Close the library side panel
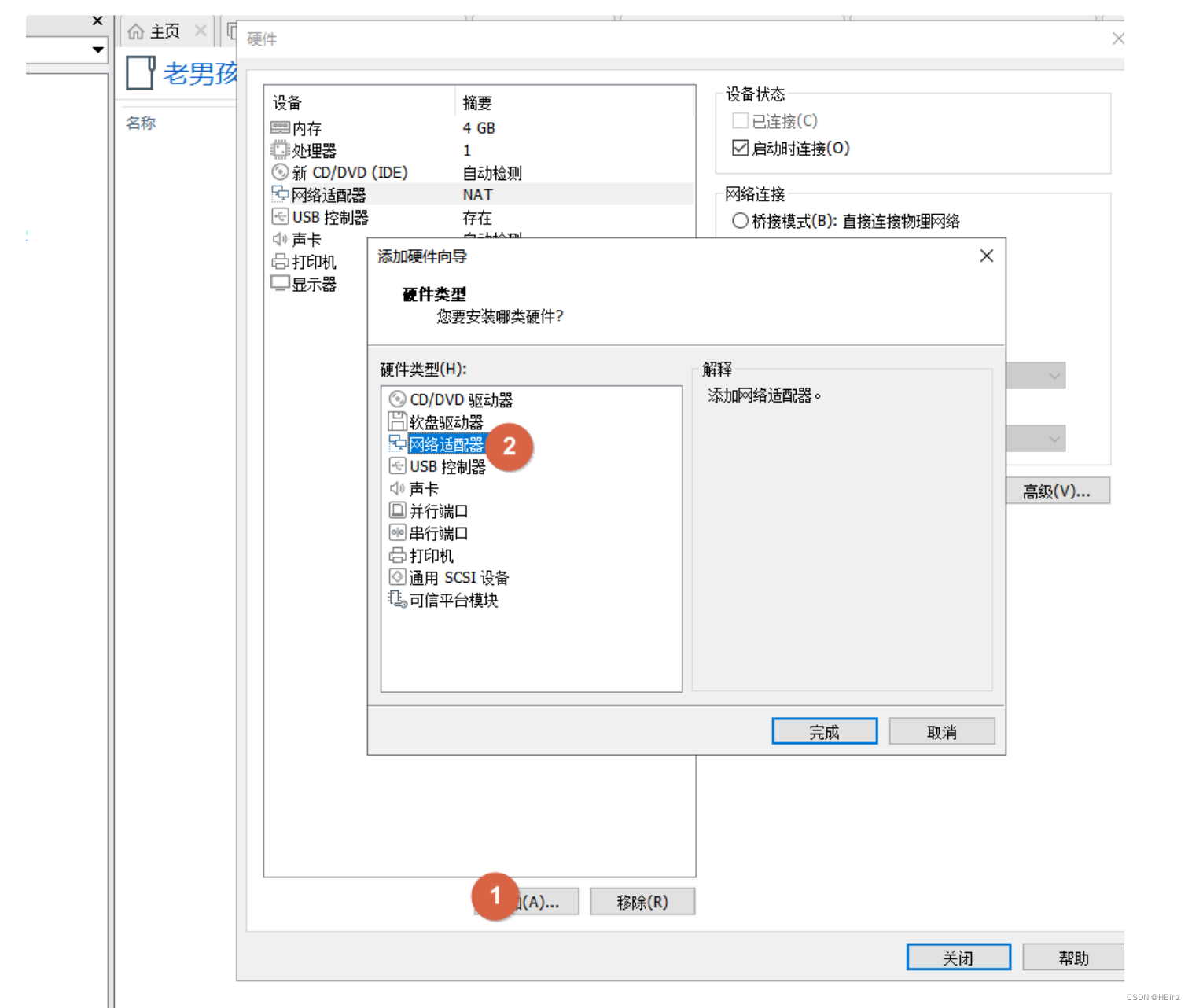Image resolution: width=1192 pixels, height=1008 pixels. click(x=97, y=20)
